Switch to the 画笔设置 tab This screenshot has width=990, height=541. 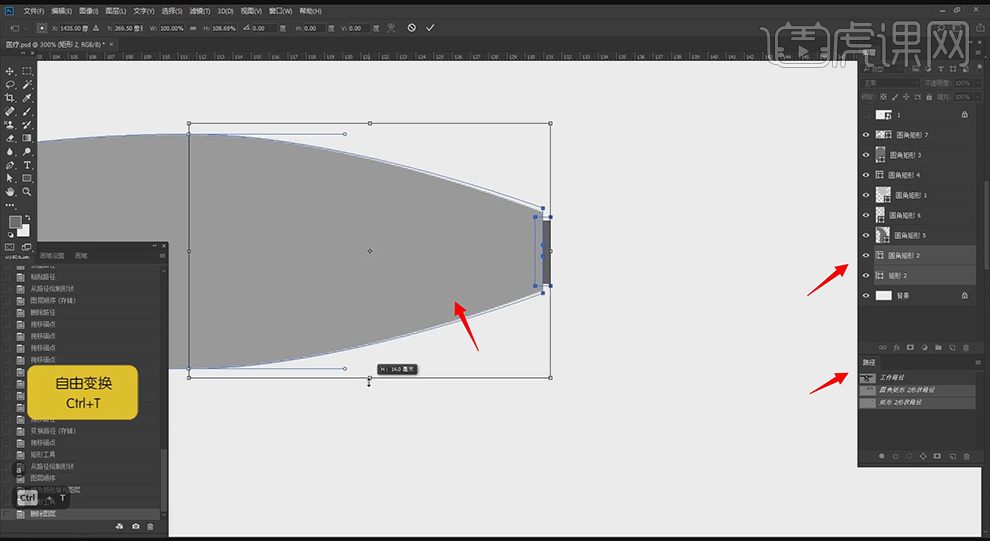coord(52,256)
